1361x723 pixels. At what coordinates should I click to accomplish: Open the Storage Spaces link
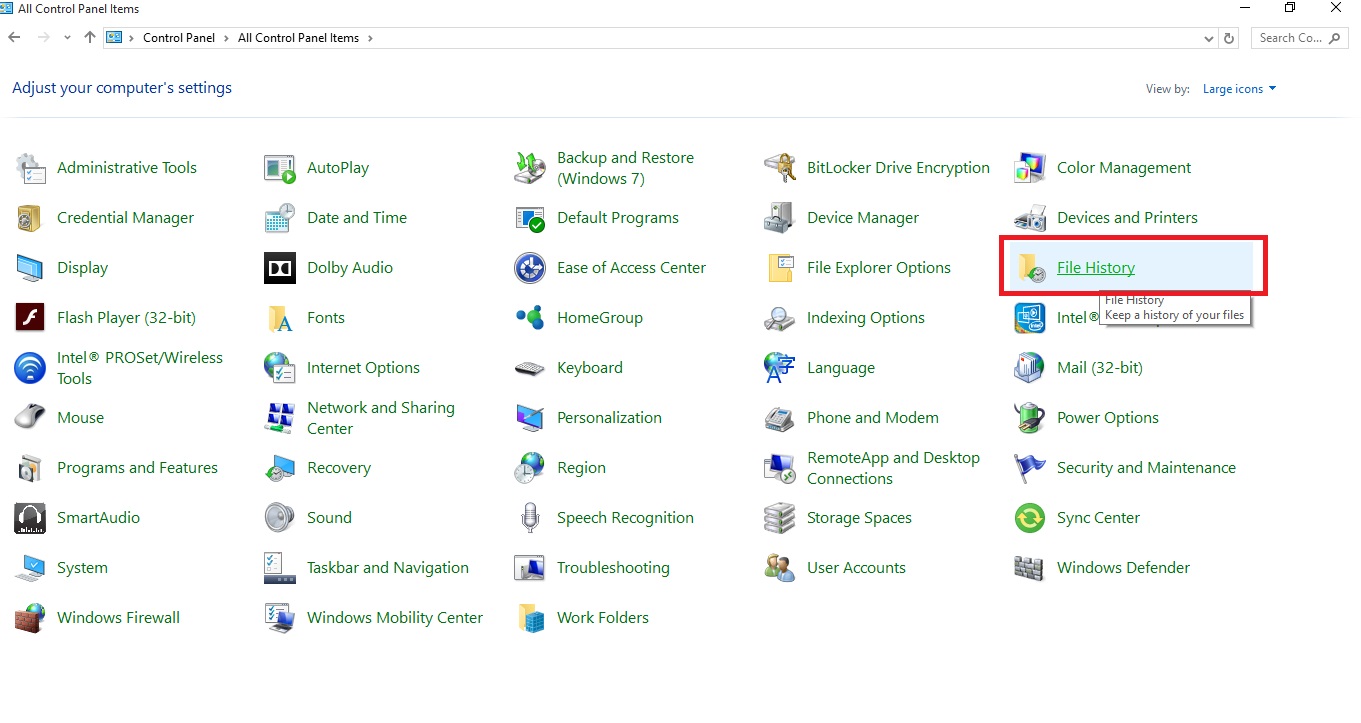pyautogui.click(x=859, y=518)
